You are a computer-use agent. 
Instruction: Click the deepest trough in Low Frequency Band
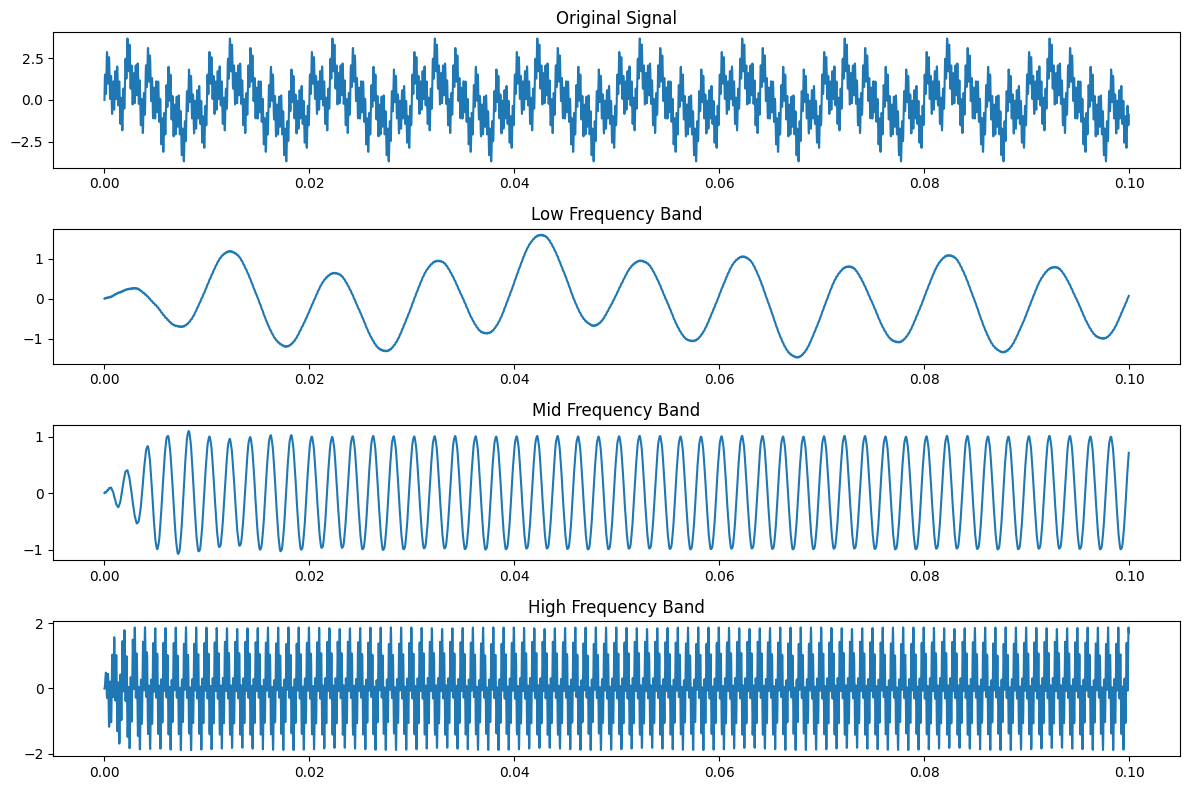click(x=797, y=356)
